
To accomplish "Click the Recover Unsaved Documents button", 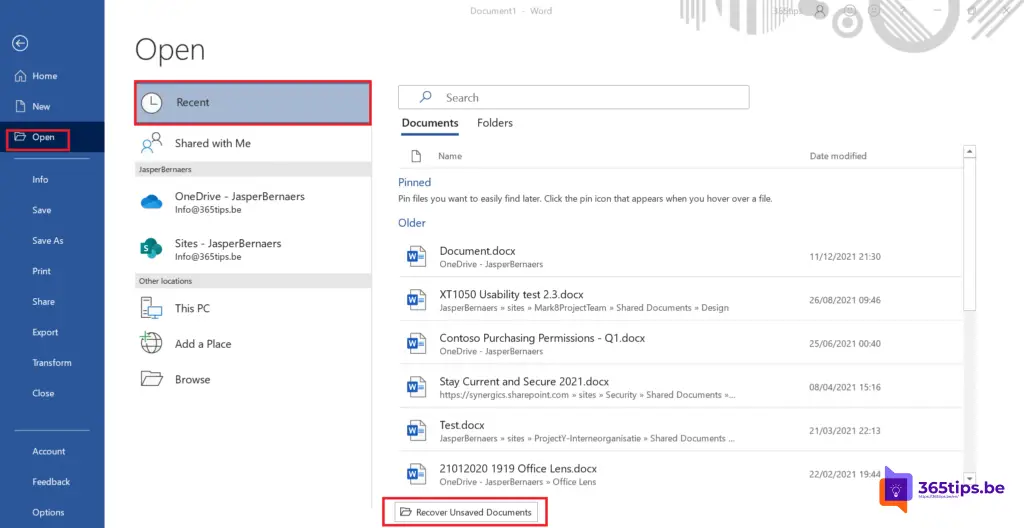I will (466, 512).
